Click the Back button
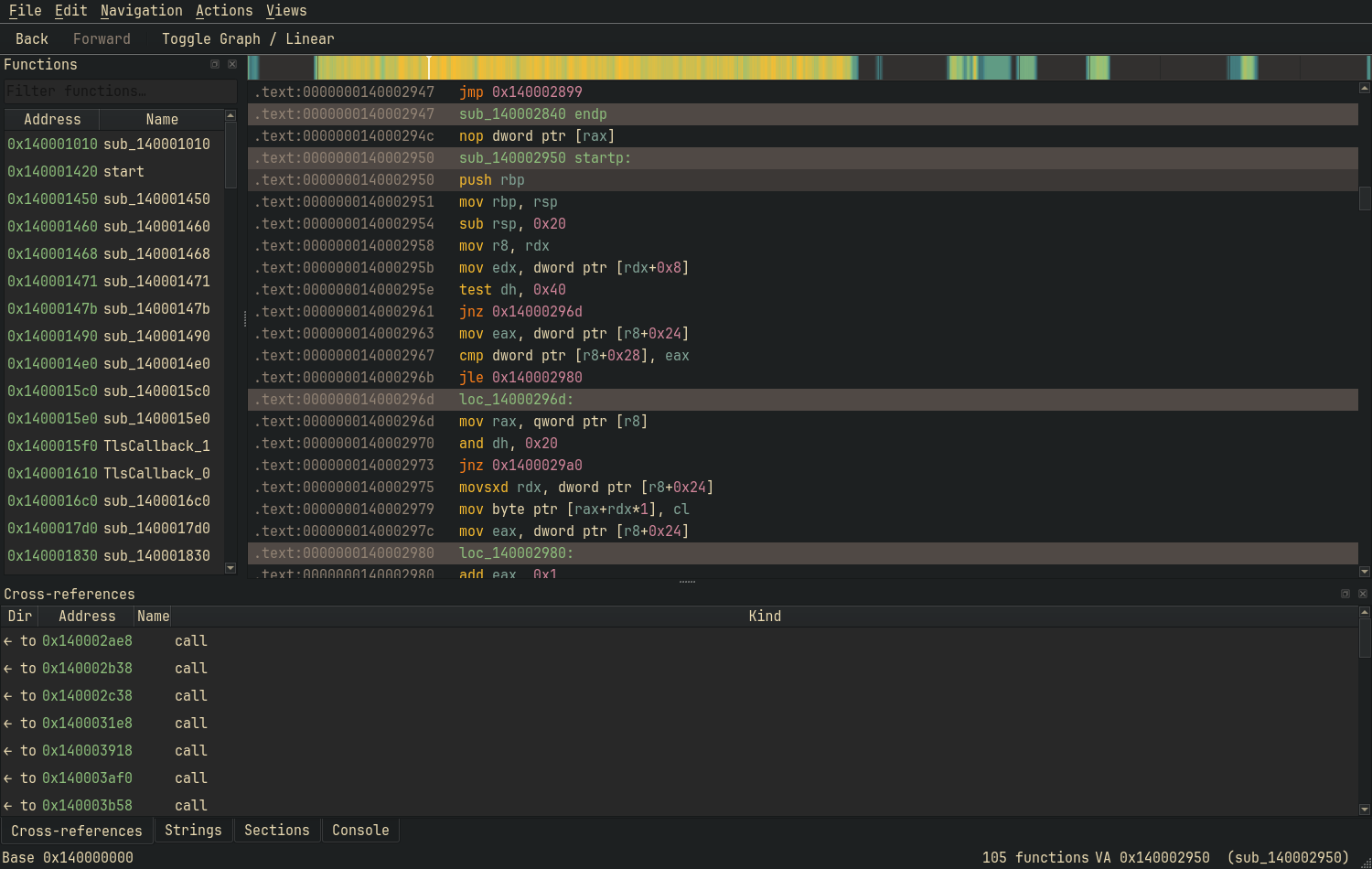The width and height of the screenshot is (1372, 869). click(x=32, y=38)
